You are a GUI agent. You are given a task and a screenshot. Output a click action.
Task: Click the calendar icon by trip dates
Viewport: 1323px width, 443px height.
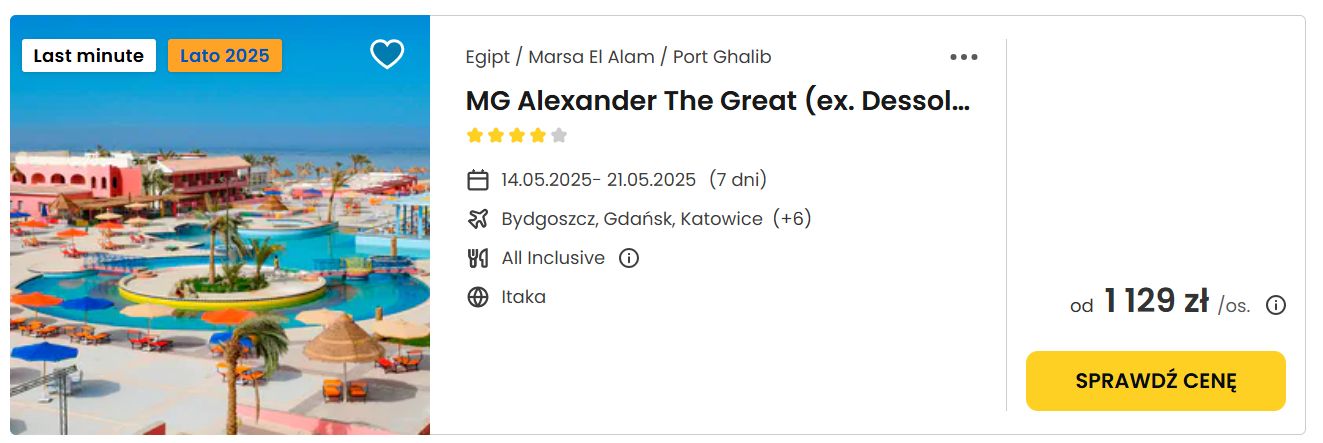click(x=478, y=180)
